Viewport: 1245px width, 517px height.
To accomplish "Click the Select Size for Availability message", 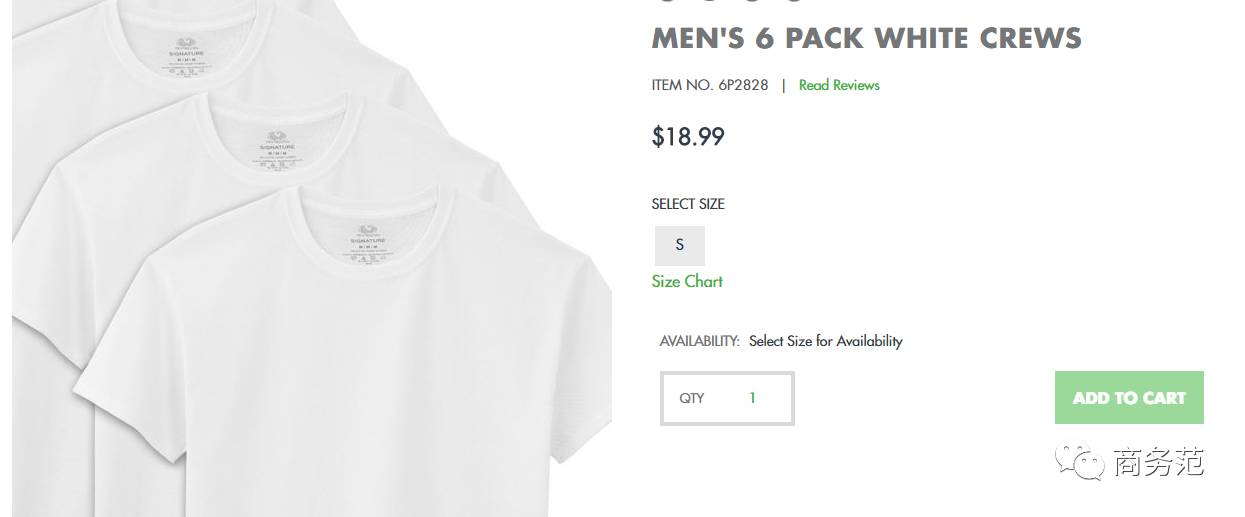I will (825, 341).
